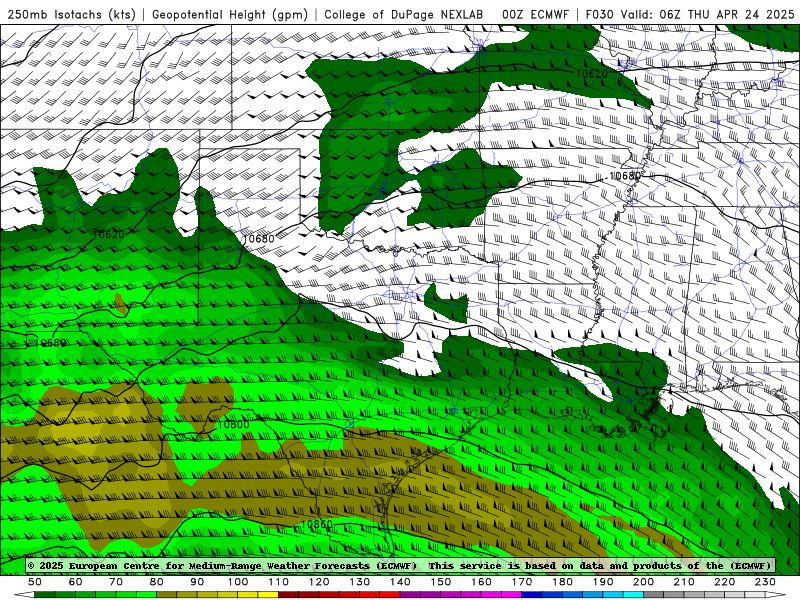Click the '230' value on the color scale
Viewport: 800px width, 600px height.
click(x=765, y=582)
